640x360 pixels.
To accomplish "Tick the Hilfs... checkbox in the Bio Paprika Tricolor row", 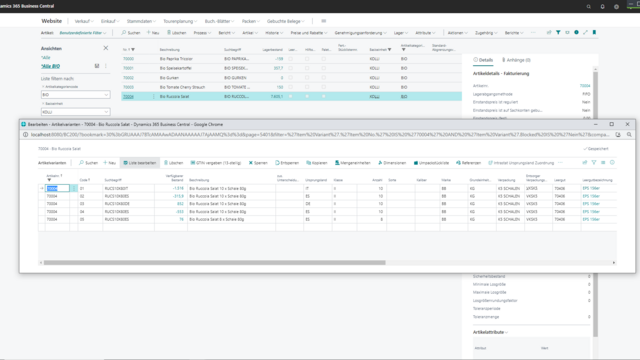I will pos(307,59).
